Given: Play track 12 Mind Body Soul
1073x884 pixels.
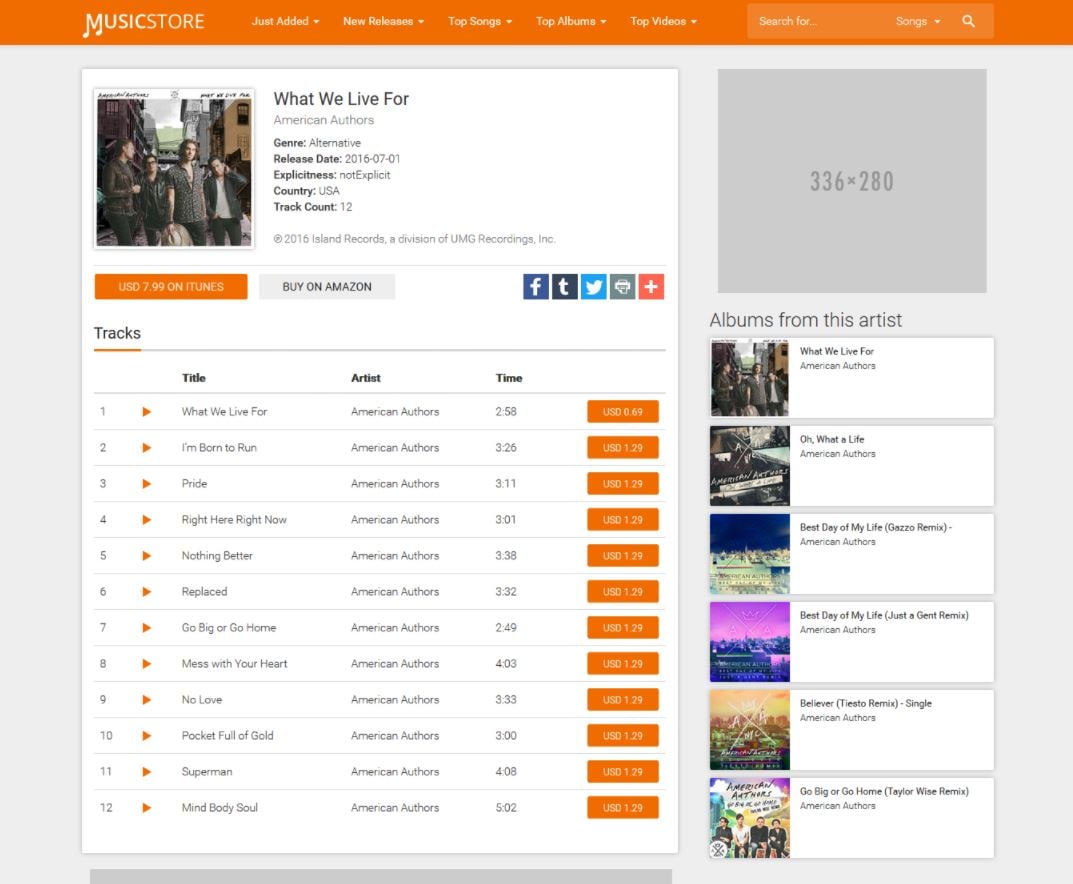Looking at the screenshot, I should 146,807.
